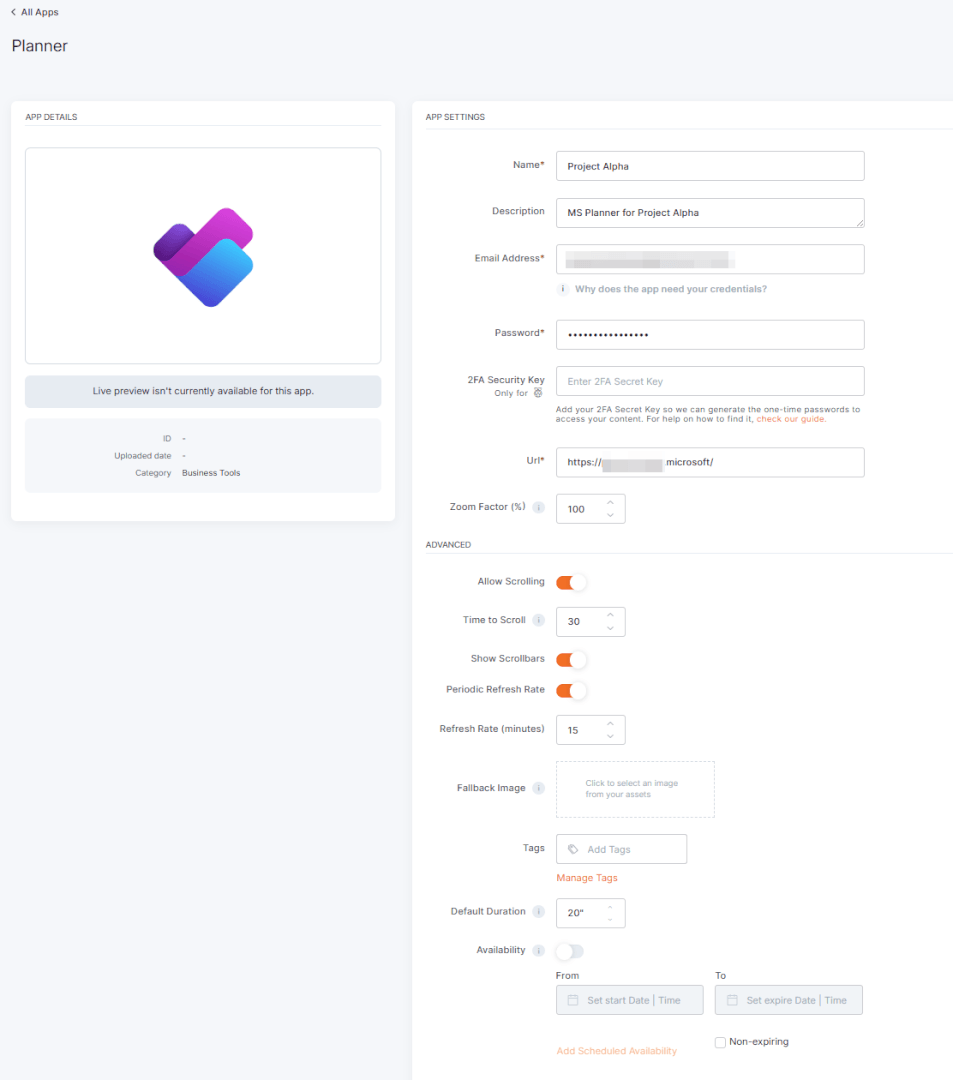Decrease Refresh Rate minutes
This screenshot has width=953, height=1080.
point(610,737)
